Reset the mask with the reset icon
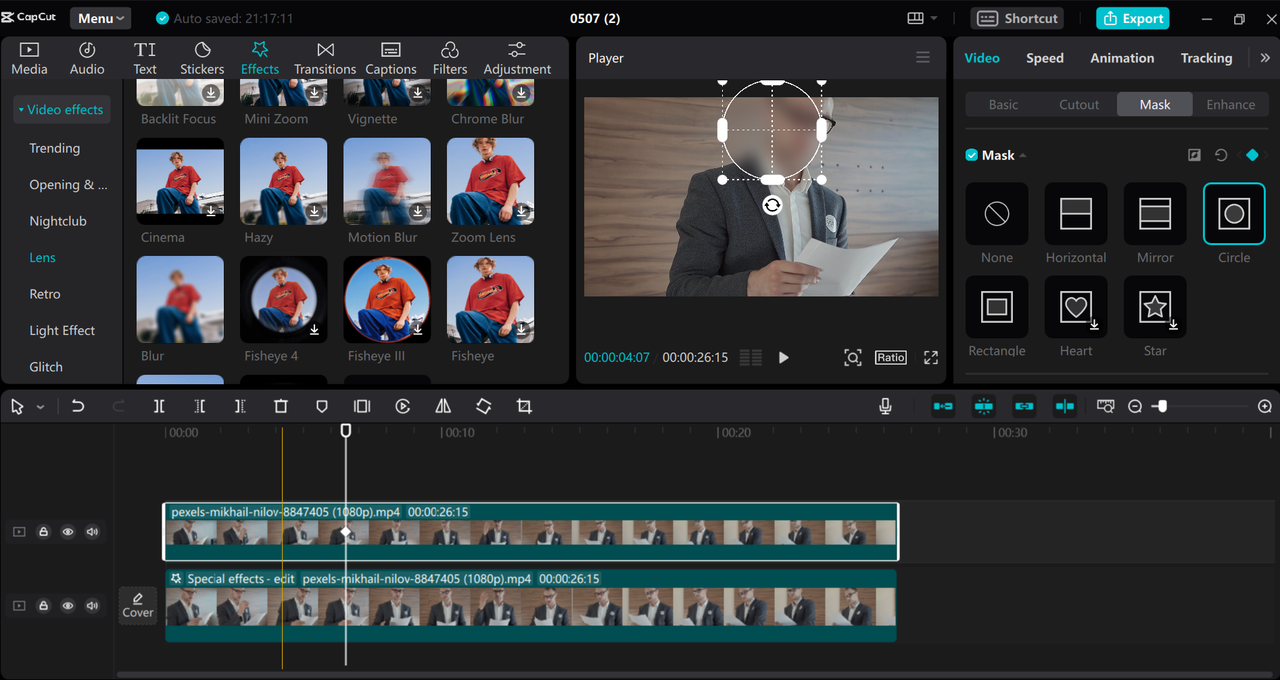The height and width of the screenshot is (680, 1280). click(1221, 155)
